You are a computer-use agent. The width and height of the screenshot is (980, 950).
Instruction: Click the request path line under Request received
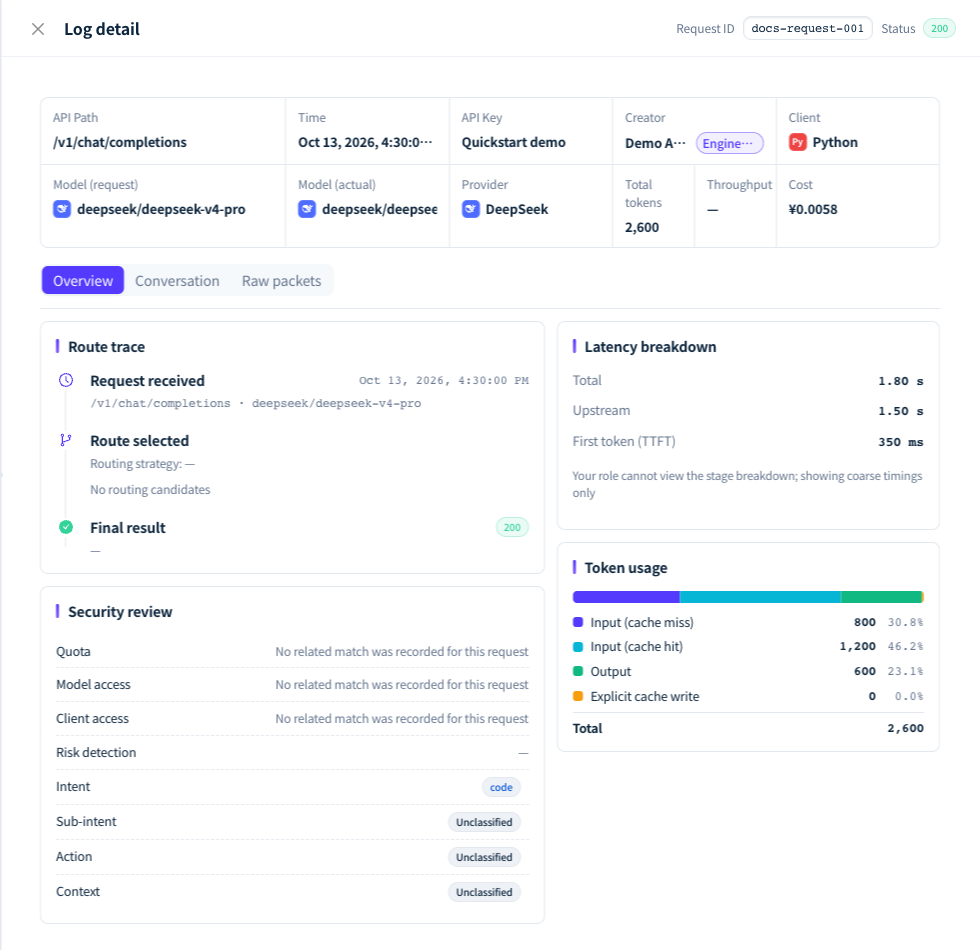256,403
